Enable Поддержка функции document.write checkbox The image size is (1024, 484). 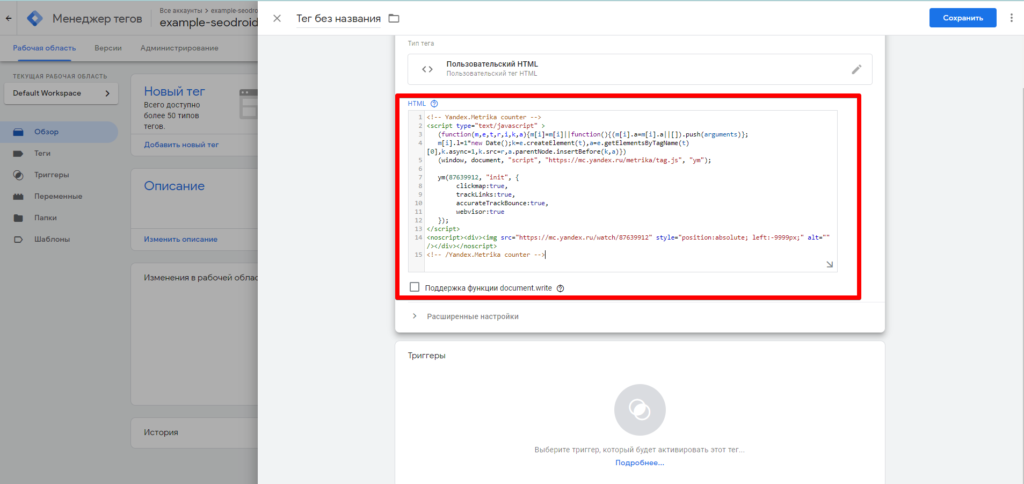pyautogui.click(x=414, y=287)
